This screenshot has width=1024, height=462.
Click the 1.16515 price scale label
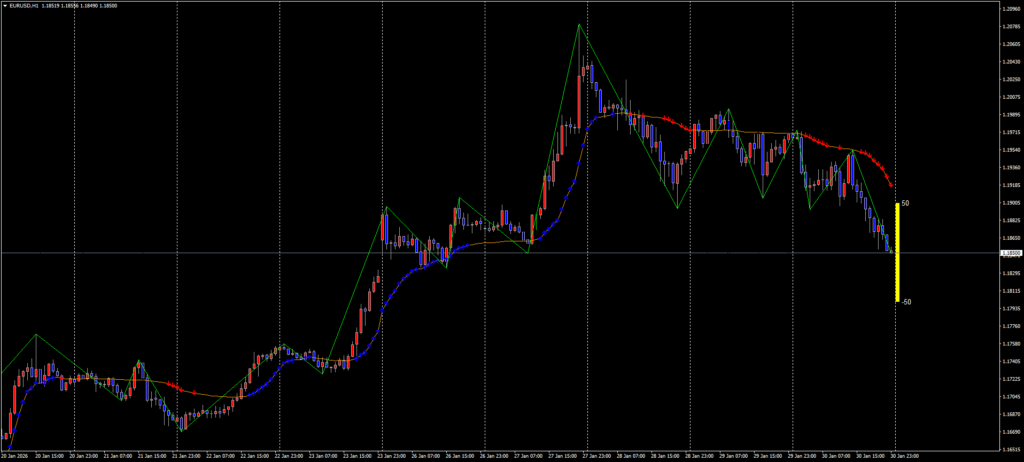coord(1009,449)
